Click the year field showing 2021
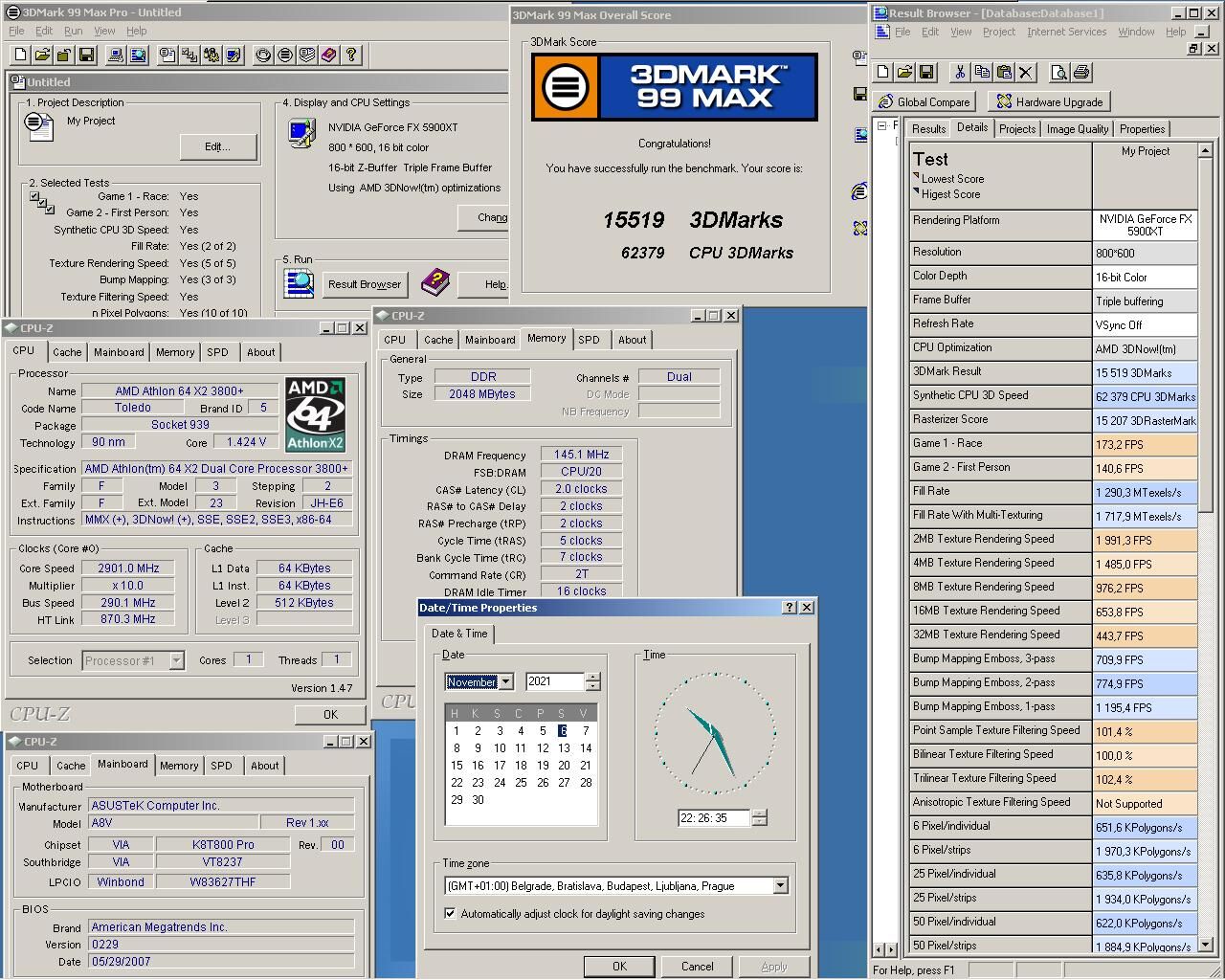This screenshot has height=980, width=1225. click(x=555, y=681)
